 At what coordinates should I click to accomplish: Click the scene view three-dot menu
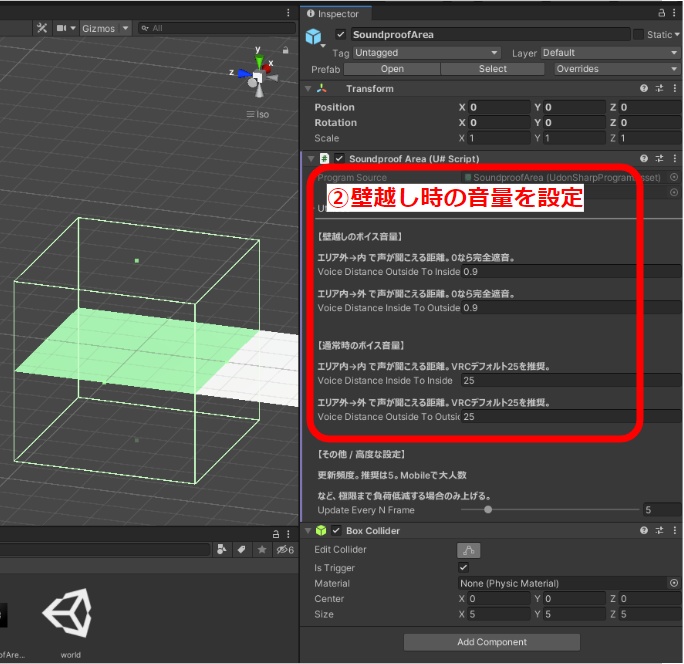click(288, 13)
